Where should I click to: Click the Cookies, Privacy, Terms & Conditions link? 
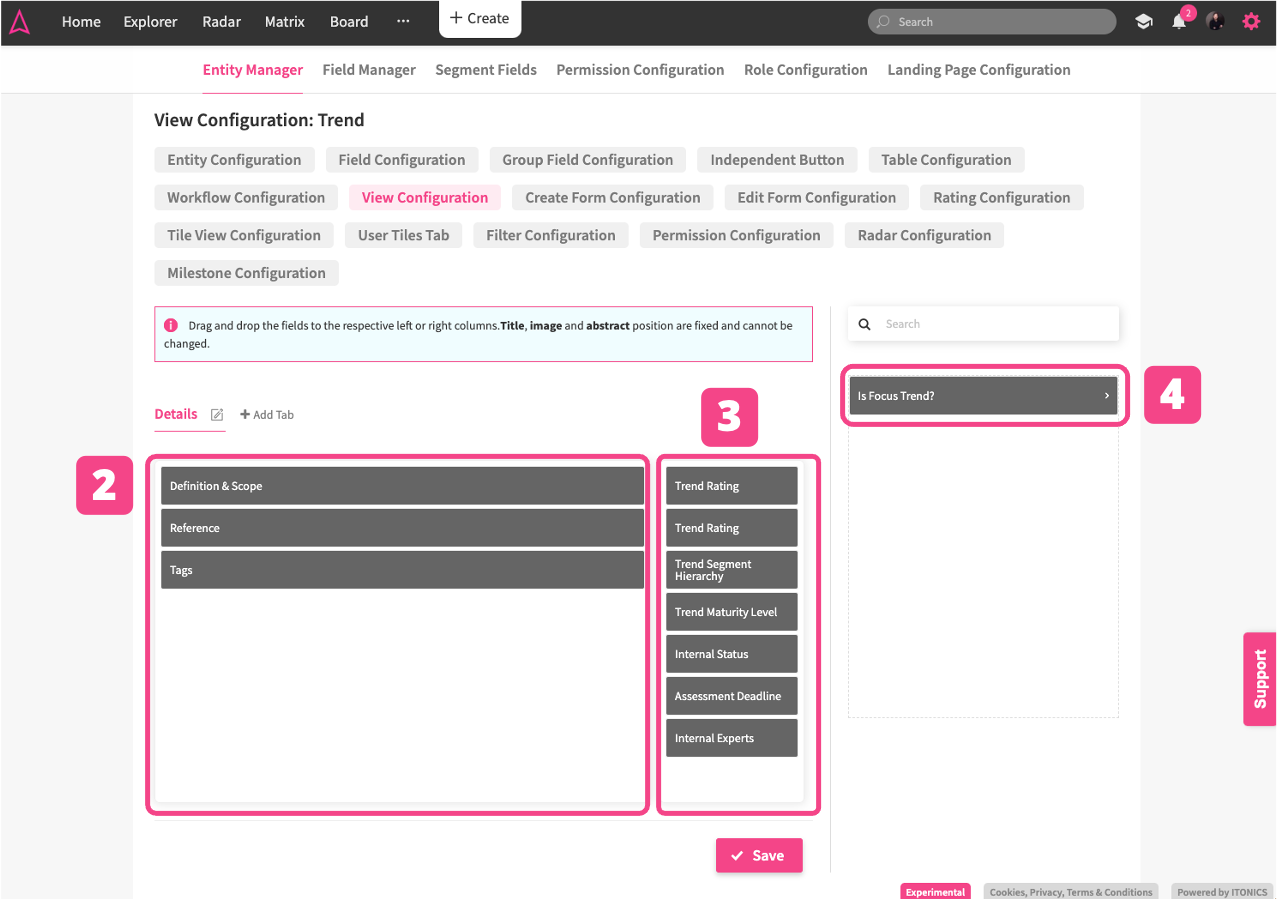(1071, 892)
